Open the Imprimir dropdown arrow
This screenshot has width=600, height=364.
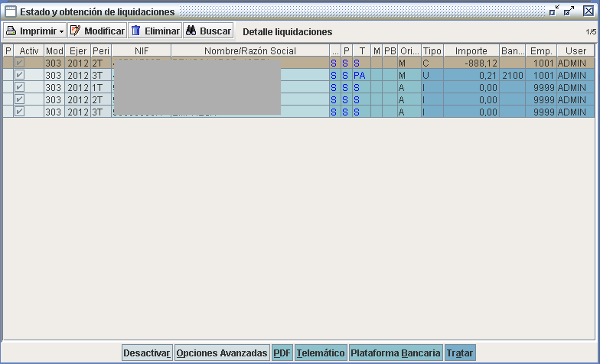(61, 32)
